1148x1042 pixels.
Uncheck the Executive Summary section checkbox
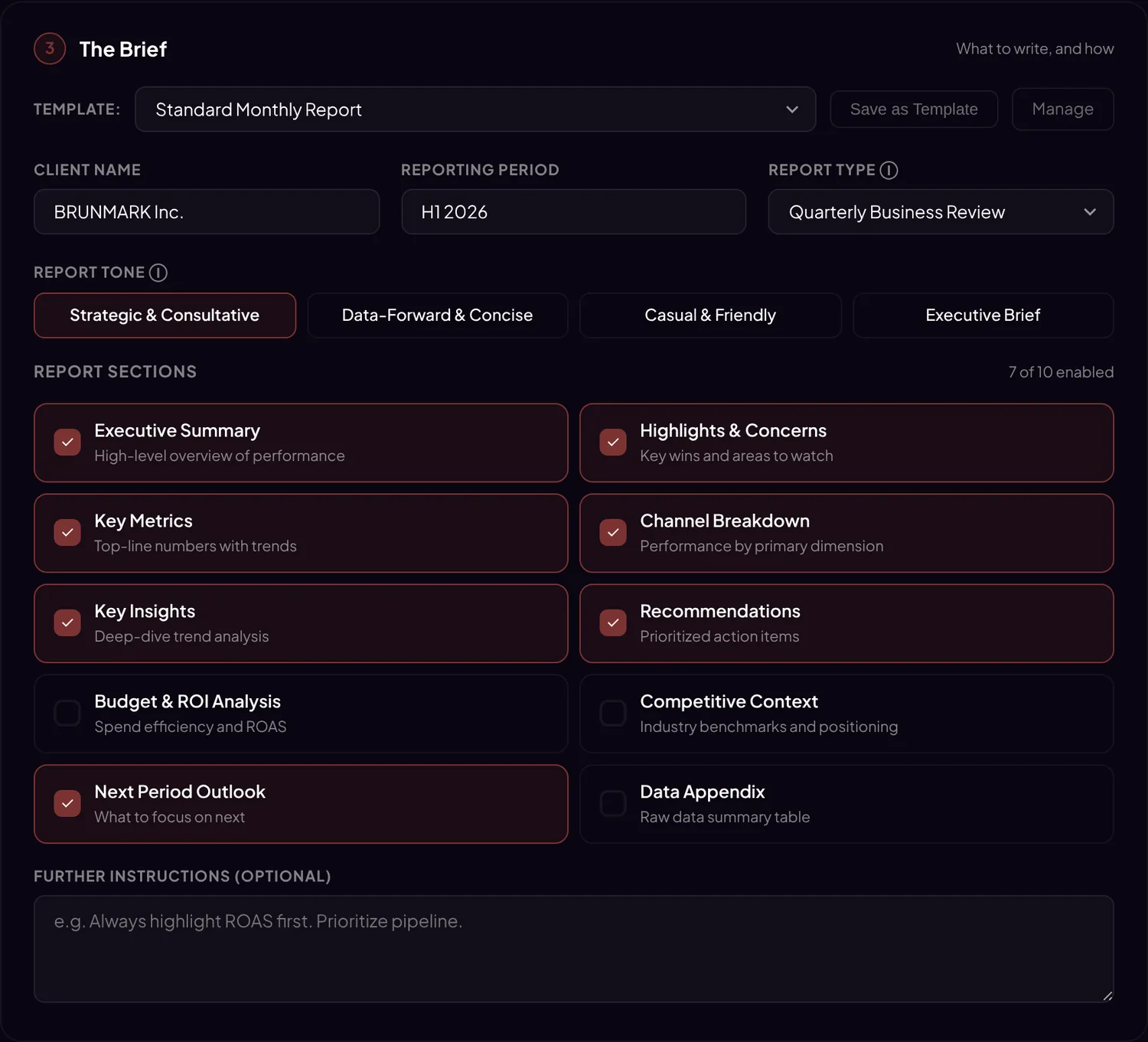(x=67, y=443)
